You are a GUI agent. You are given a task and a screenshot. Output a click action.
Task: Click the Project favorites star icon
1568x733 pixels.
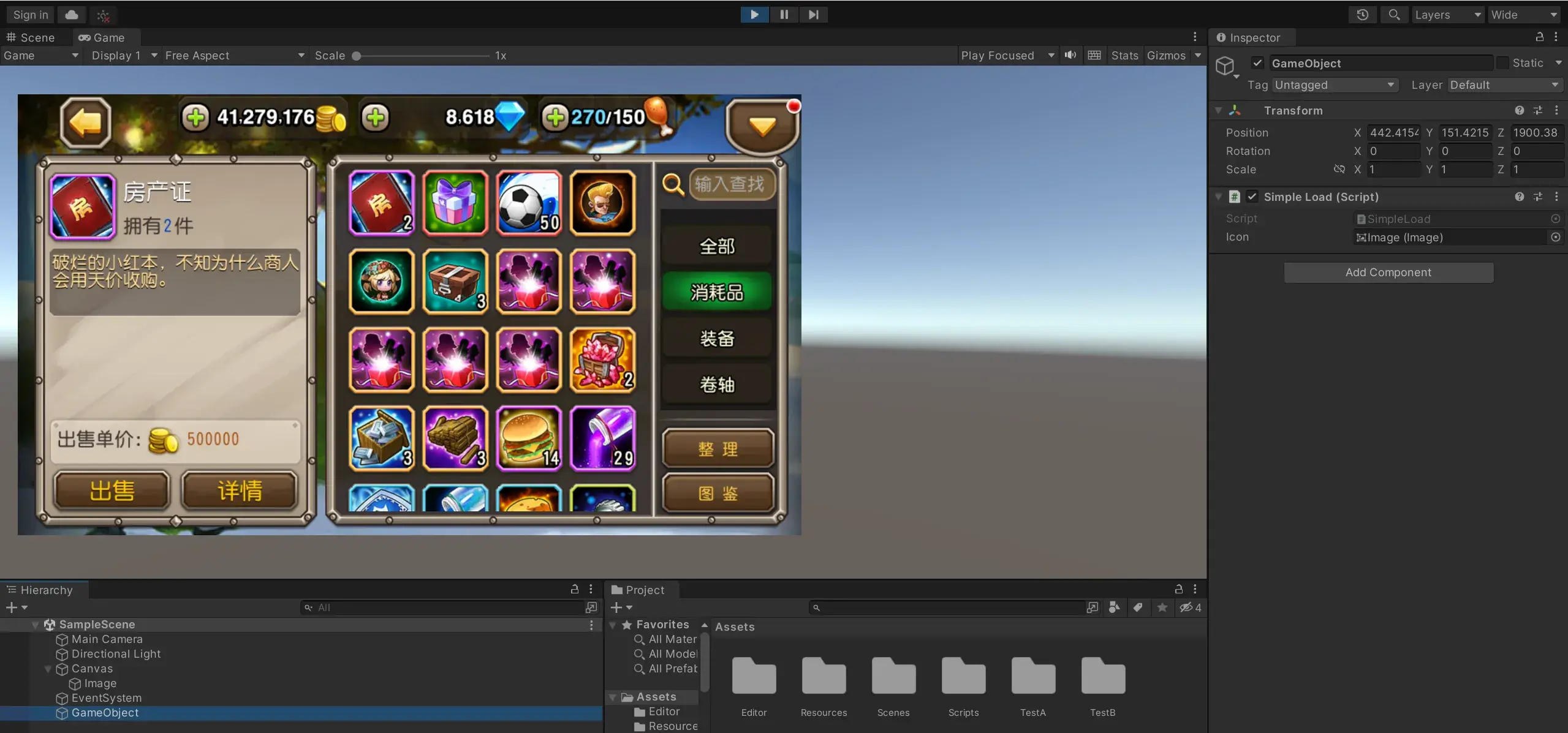pyautogui.click(x=1162, y=607)
